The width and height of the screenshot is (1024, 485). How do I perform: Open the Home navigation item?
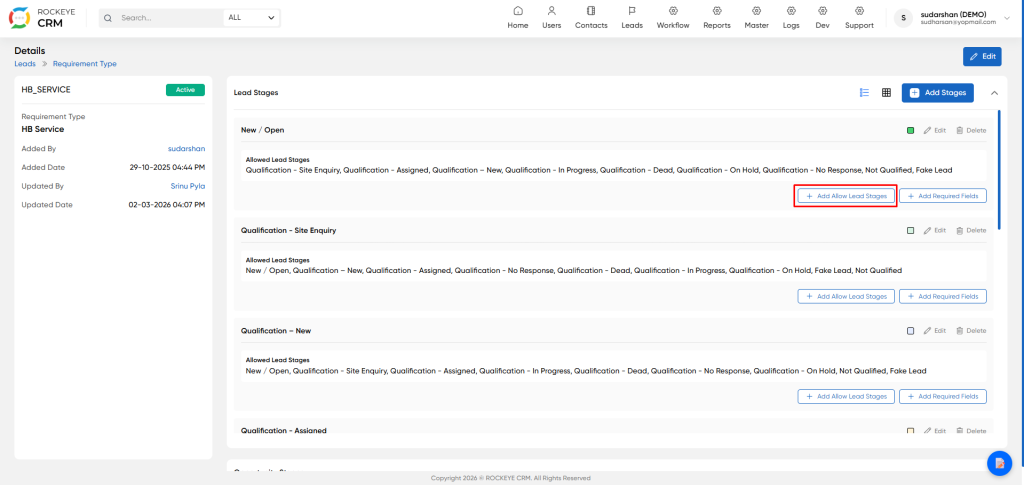coord(518,18)
